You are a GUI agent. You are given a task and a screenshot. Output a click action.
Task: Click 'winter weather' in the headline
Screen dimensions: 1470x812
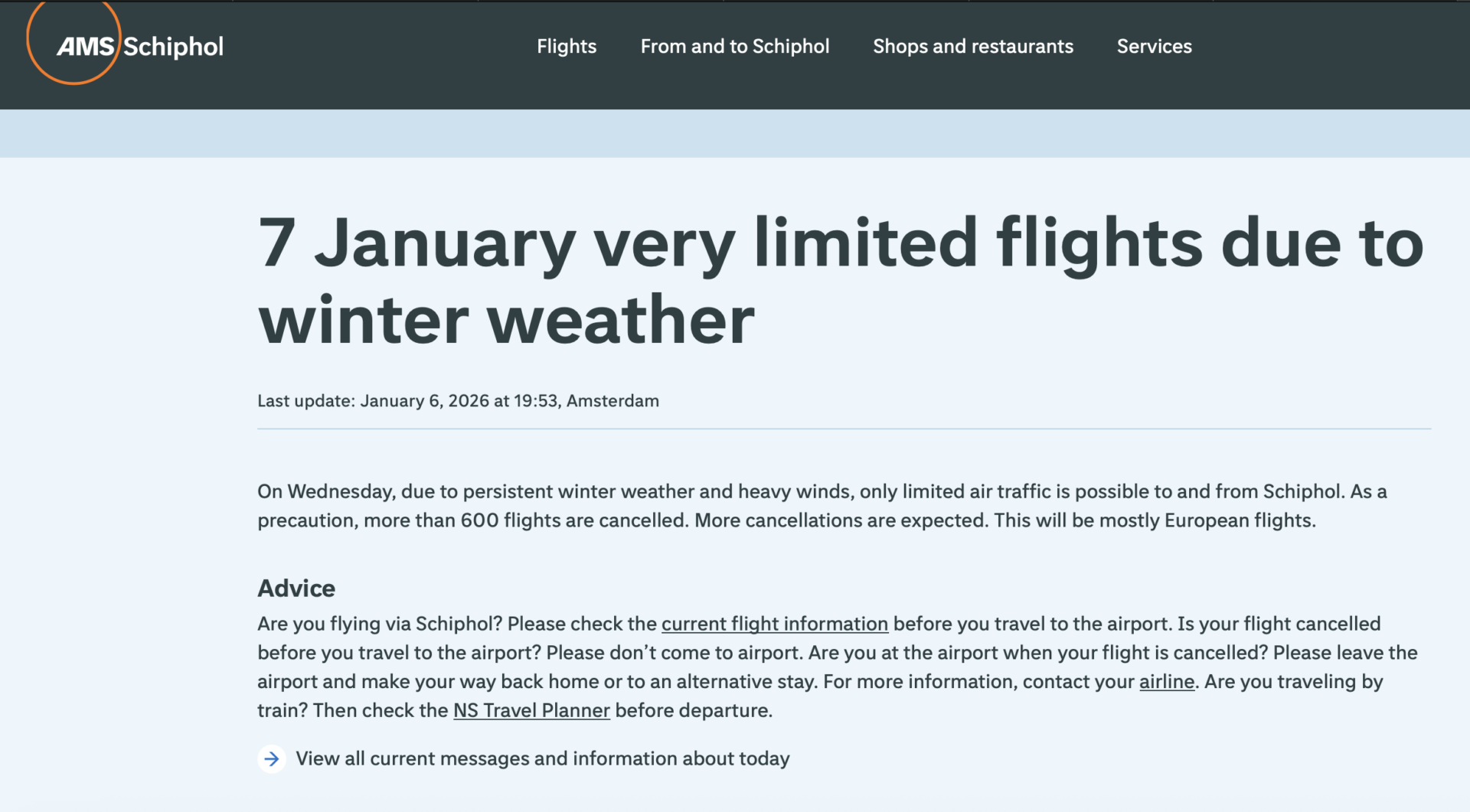point(507,320)
